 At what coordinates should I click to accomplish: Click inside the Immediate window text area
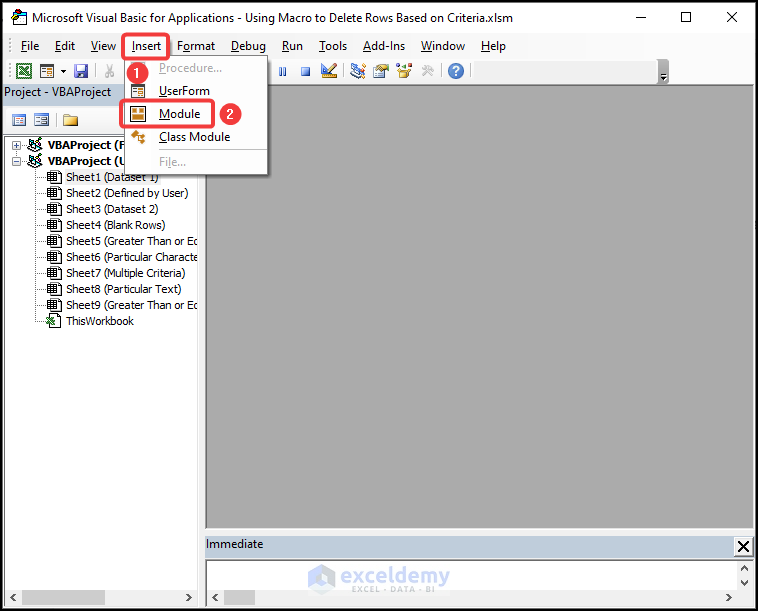[471, 575]
